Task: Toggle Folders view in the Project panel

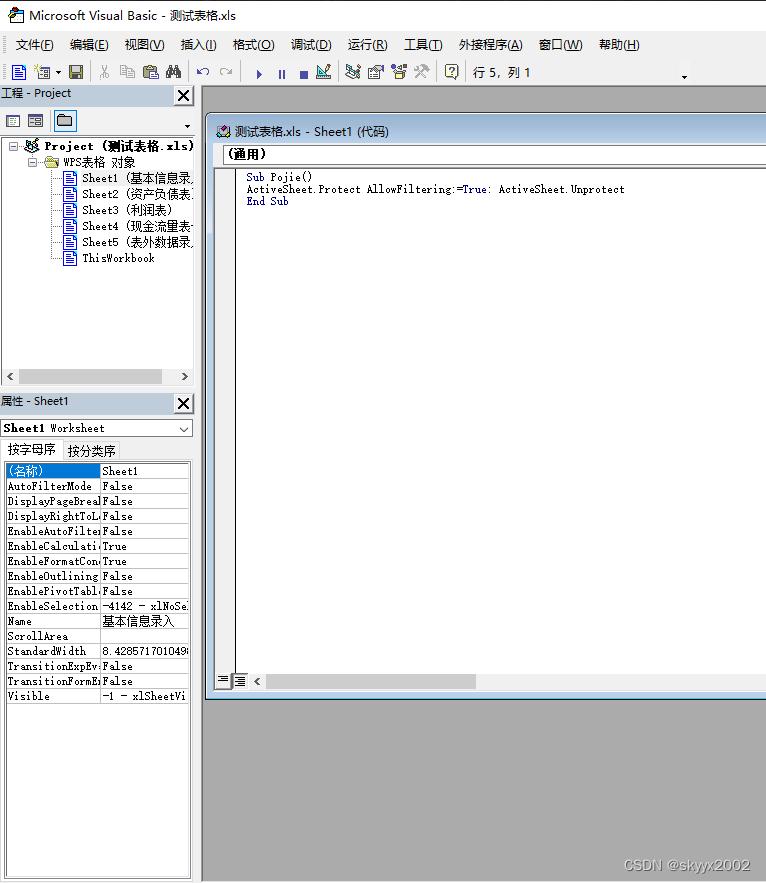Action: pos(64,121)
